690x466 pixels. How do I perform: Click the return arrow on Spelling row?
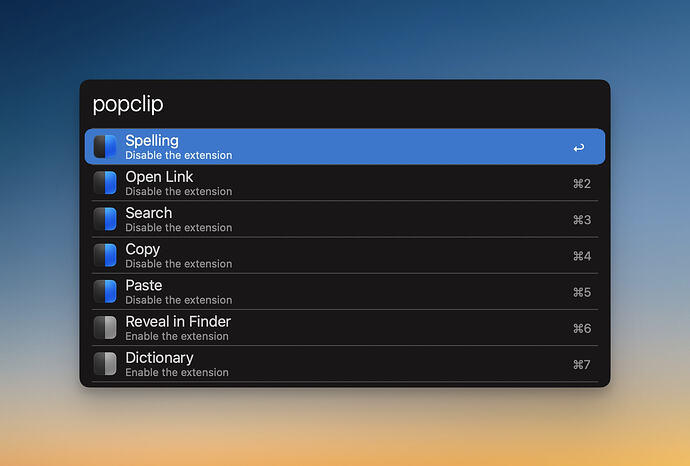[579, 148]
